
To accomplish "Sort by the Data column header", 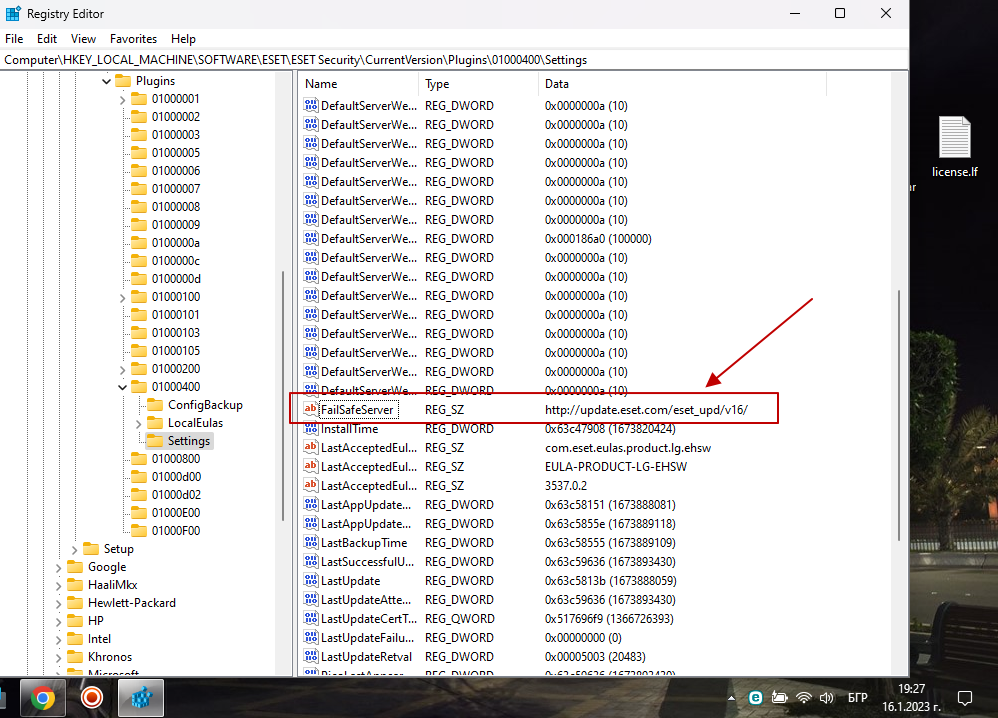I will (x=682, y=84).
